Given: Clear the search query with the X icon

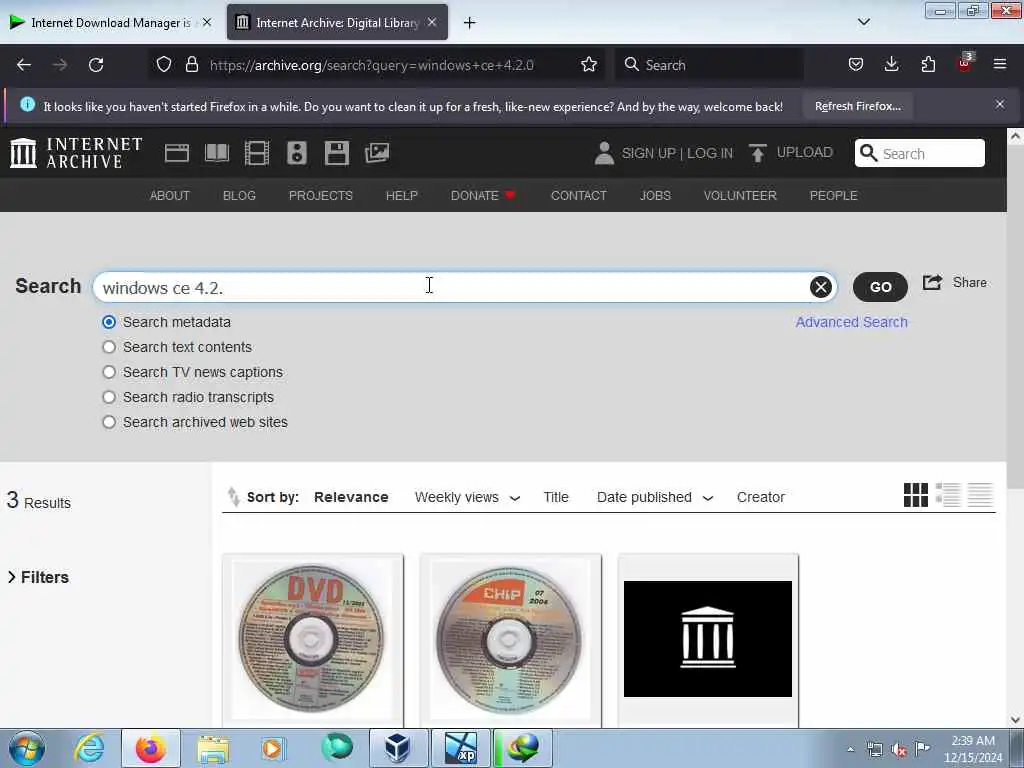Looking at the screenshot, I should 821,287.
